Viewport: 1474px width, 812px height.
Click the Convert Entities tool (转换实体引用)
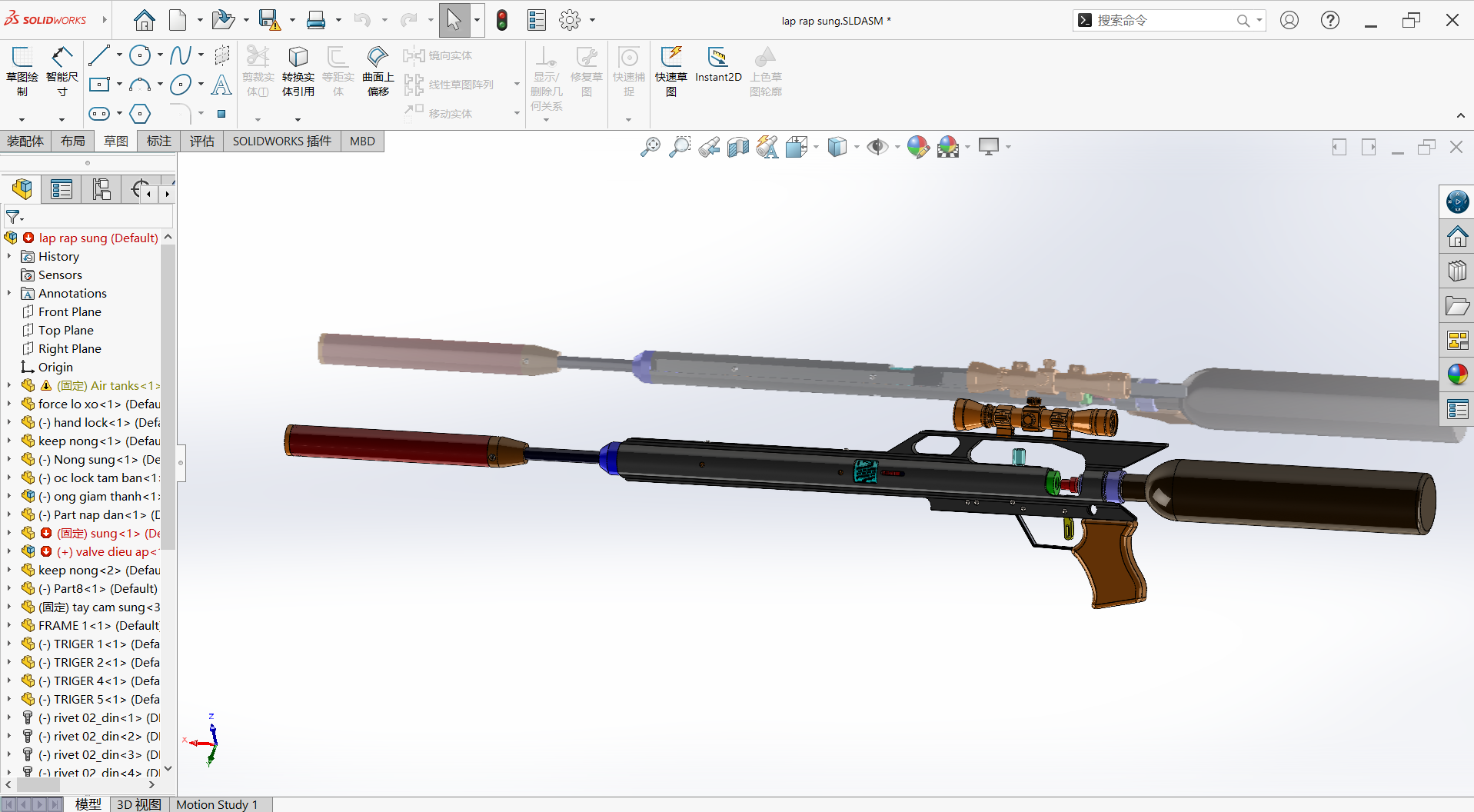[x=298, y=71]
